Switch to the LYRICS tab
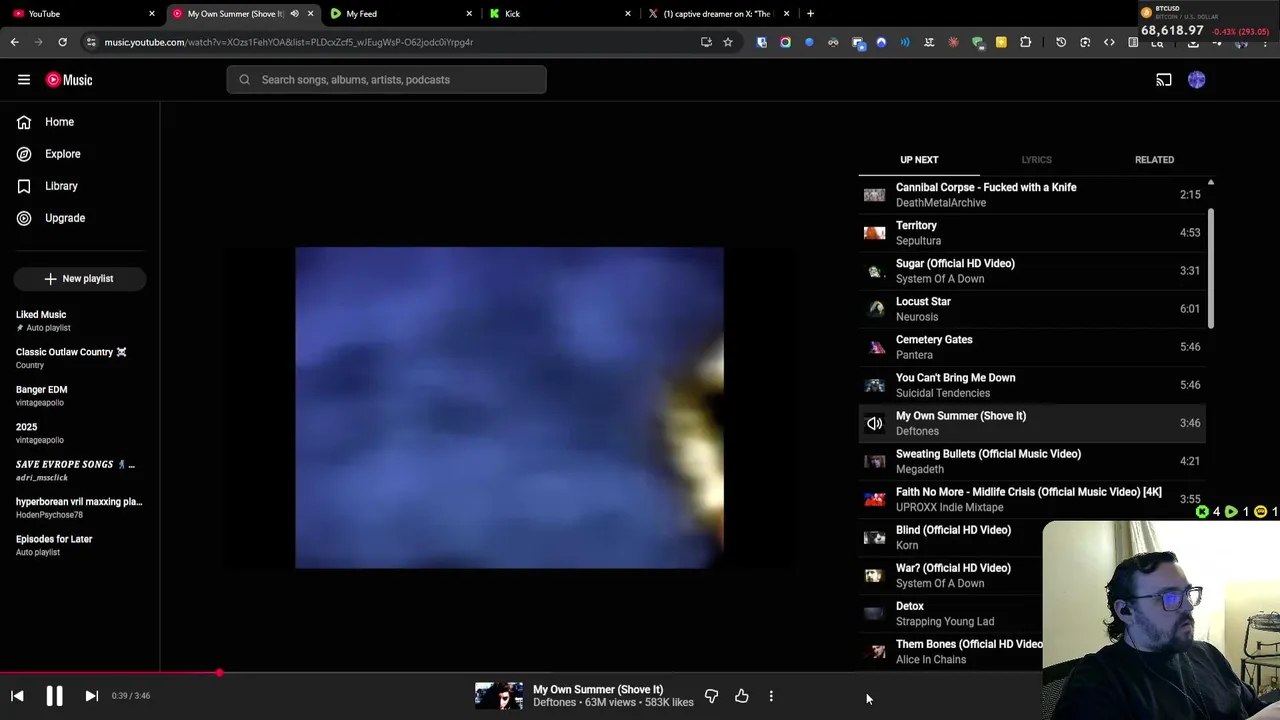This screenshot has height=720, width=1280. [x=1036, y=160]
